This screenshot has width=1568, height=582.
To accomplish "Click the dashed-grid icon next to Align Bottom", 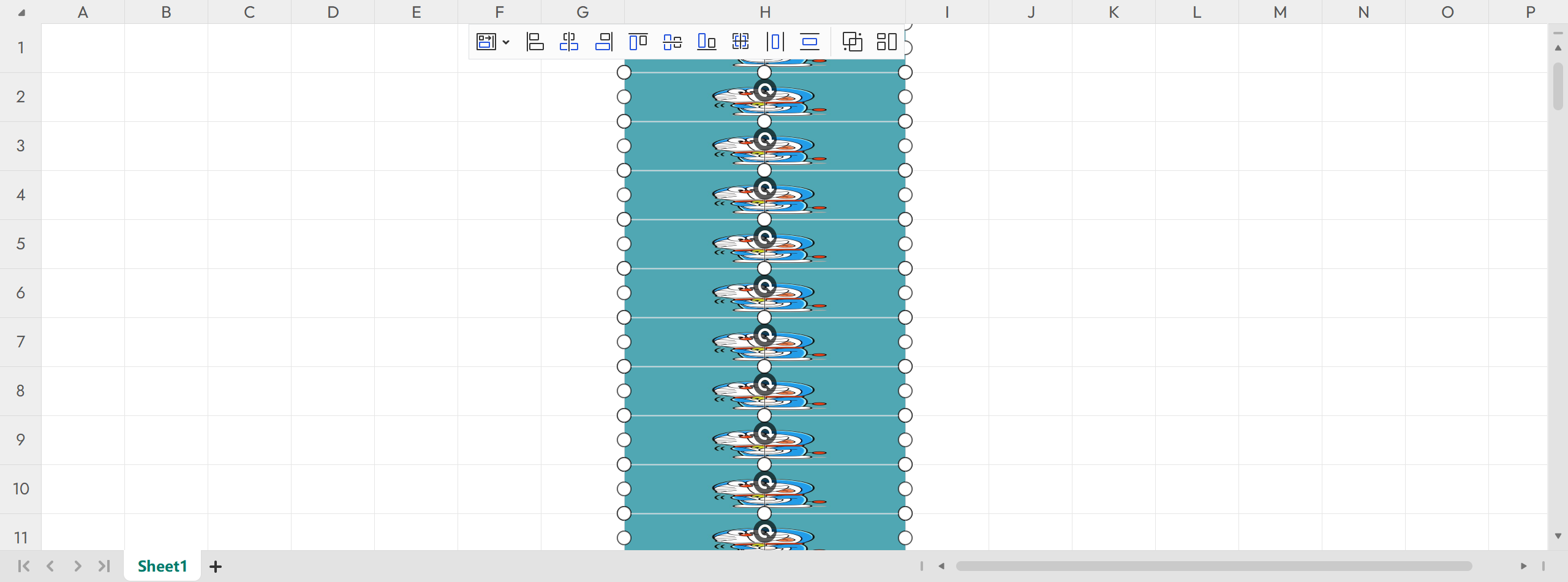I will coord(741,42).
